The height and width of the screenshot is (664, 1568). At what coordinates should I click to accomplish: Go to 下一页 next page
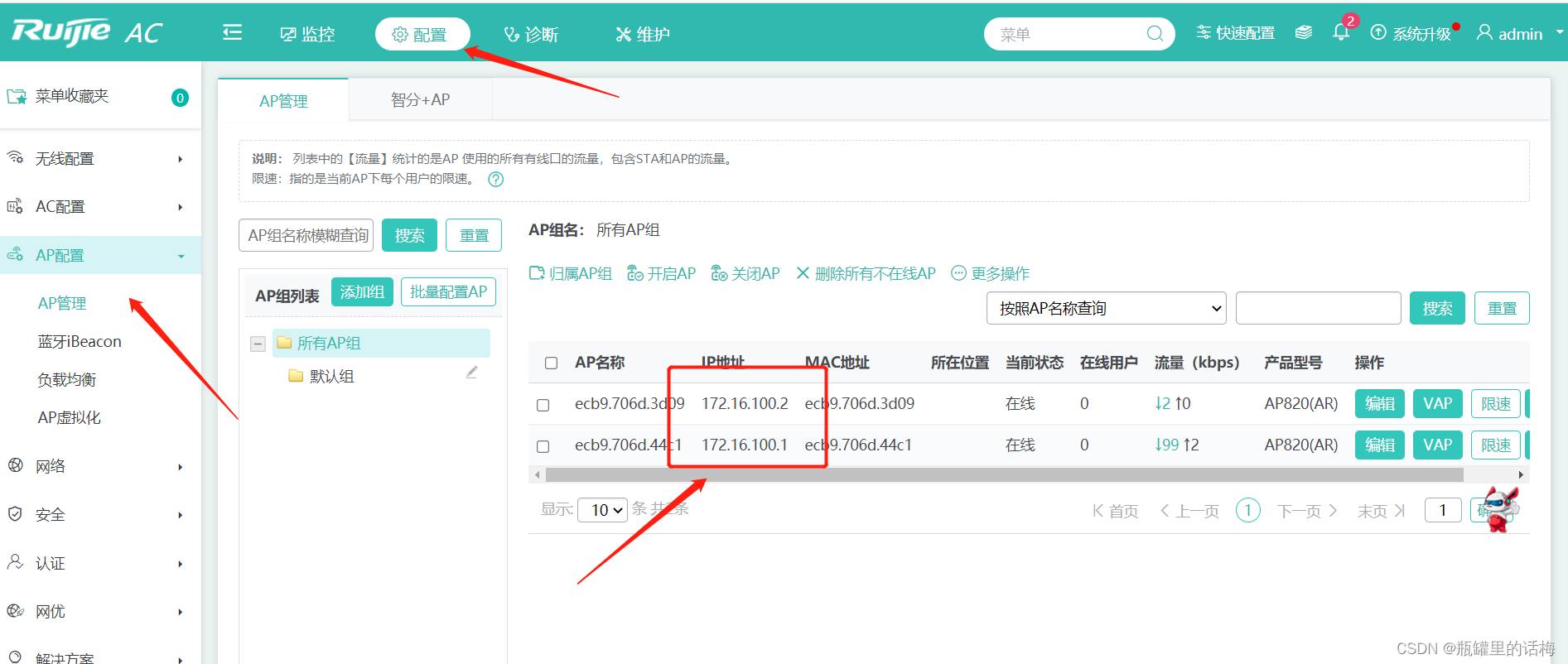[1307, 511]
